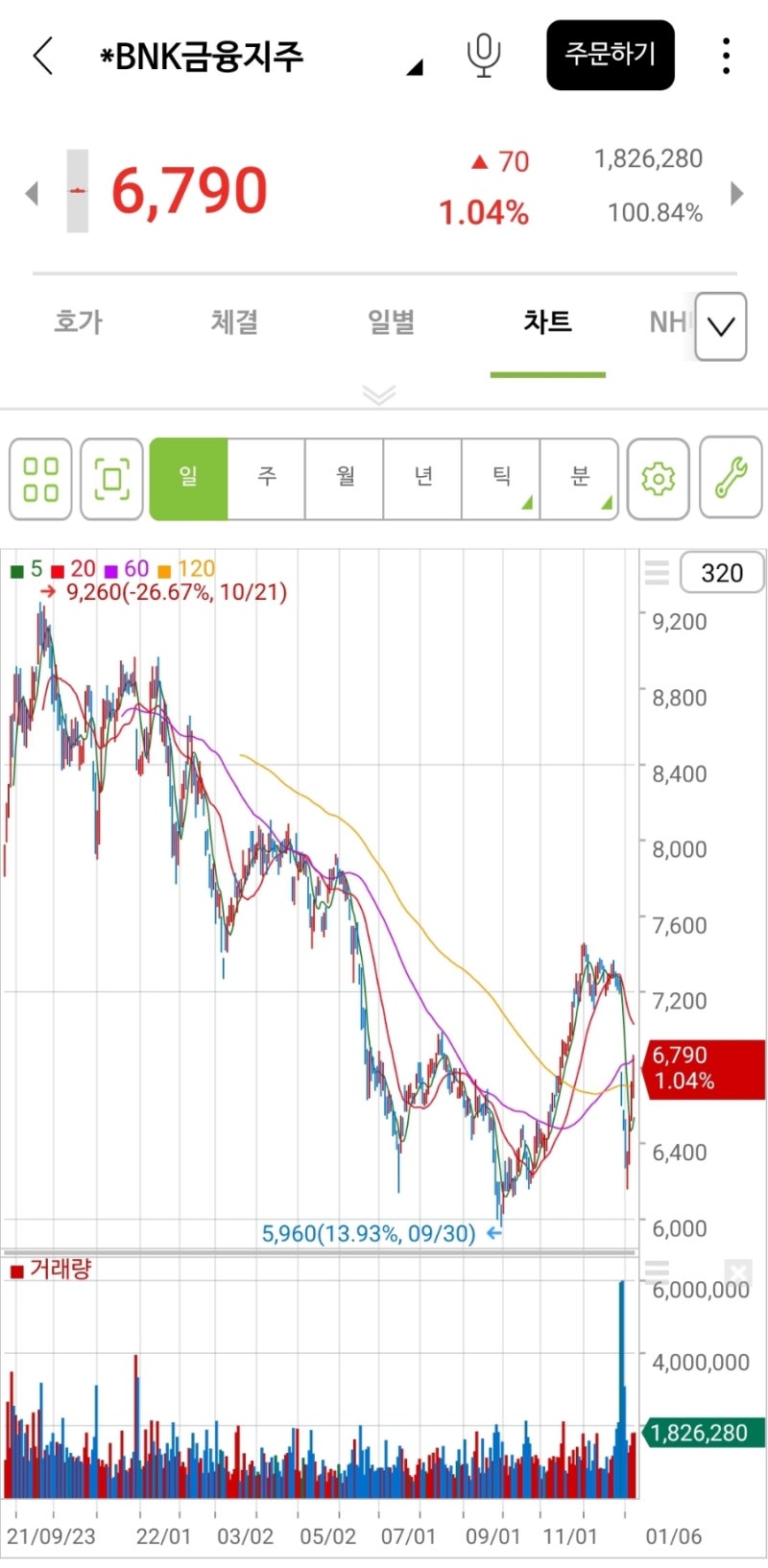Select the 월 monthly period
The height and width of the screenshot is (1568, 768).
(345, 479)
